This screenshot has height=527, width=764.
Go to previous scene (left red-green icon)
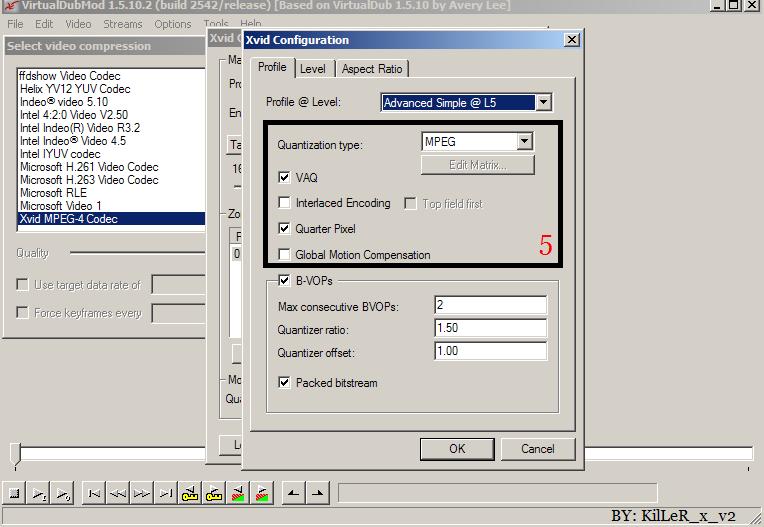[238, 493]
